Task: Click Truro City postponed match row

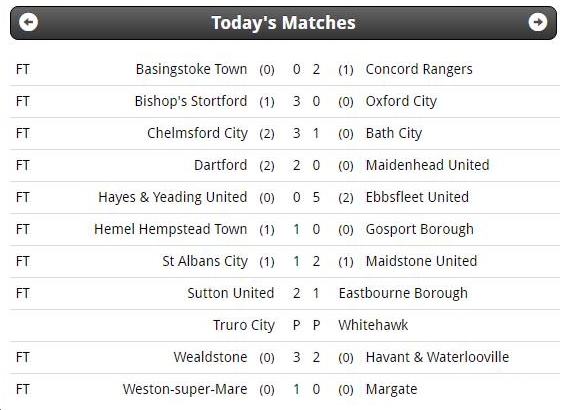Action: pyautogui.click(x=285, y=325)
